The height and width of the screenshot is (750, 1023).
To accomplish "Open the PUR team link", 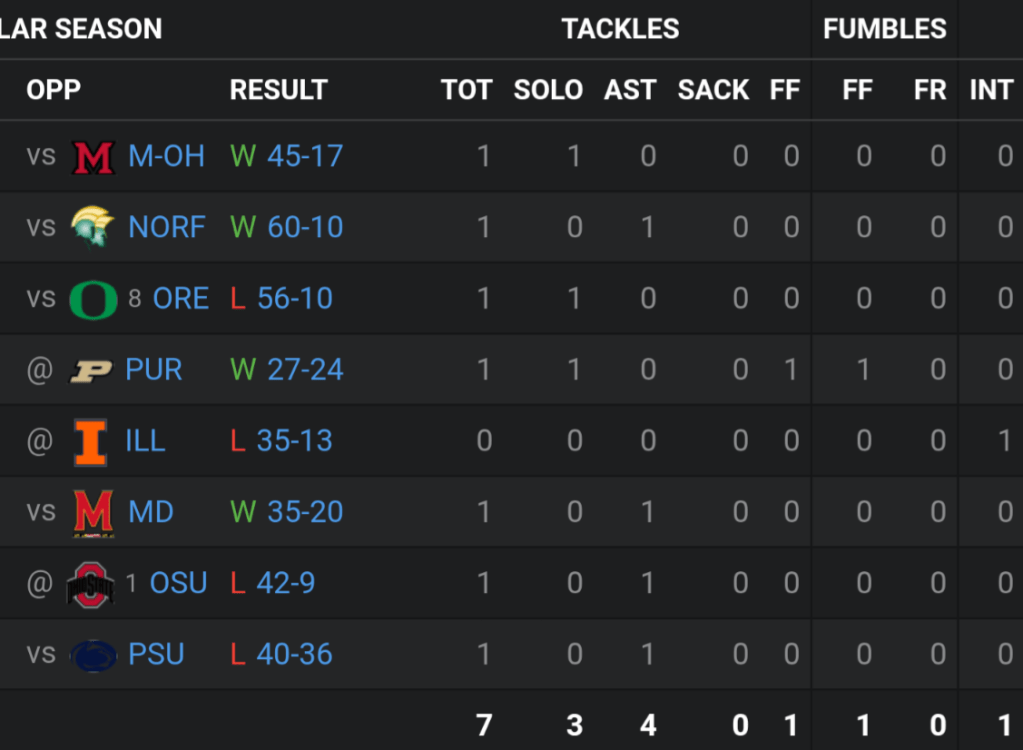I will click(x=154, y=370).
